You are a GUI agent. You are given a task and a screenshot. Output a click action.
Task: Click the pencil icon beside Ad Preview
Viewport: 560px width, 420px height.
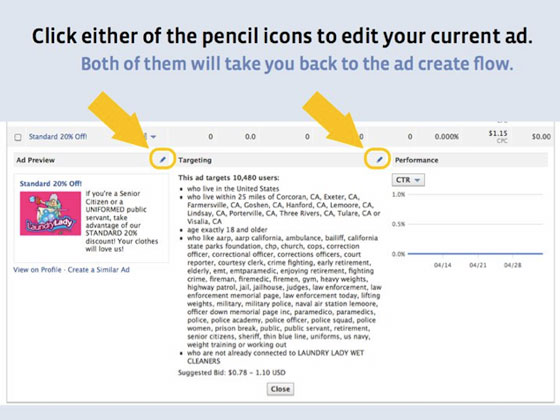(162, 159)
